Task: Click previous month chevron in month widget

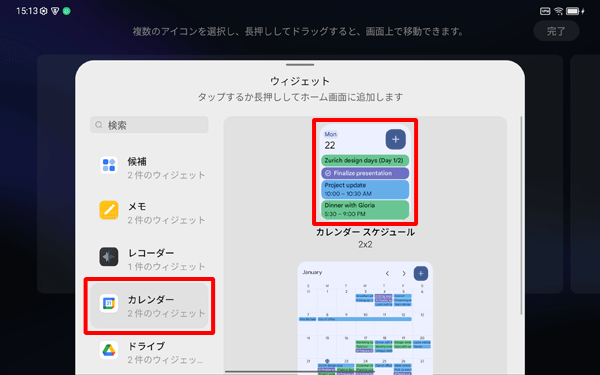Action: point(387,273)
